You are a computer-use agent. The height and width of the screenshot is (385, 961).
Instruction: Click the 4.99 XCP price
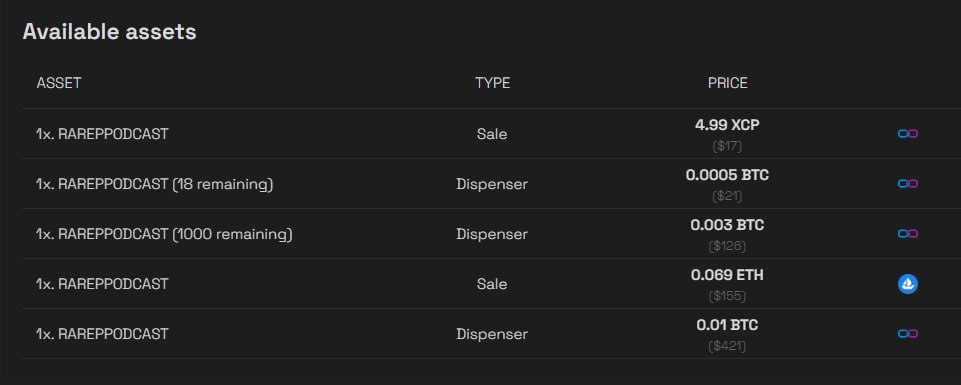pyautogui.click(x=727, y=125)
